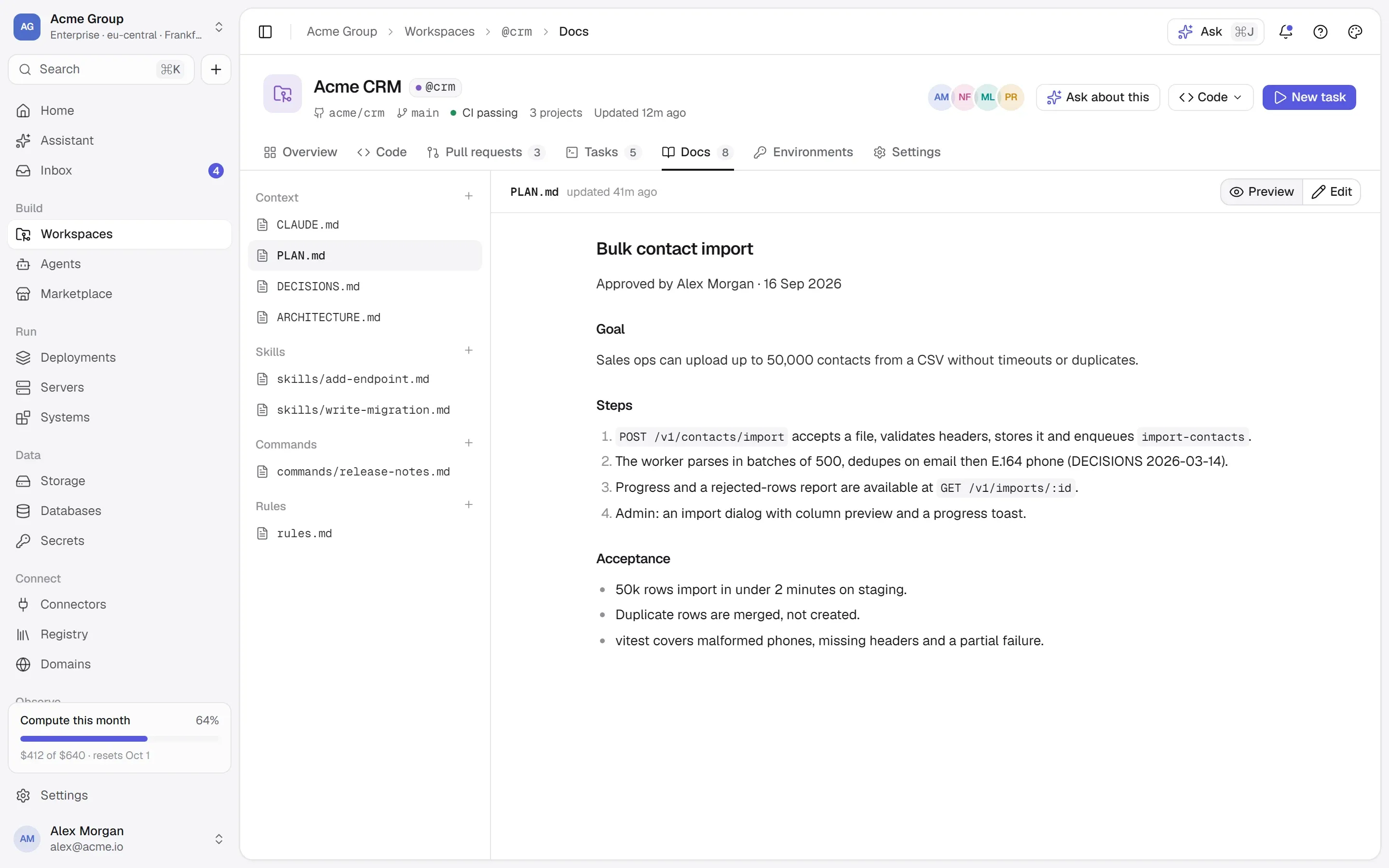Open the Tasks tab
The width and height of the screenshot is (1389, 868).
pyautogui.click(x=603, y=152)
